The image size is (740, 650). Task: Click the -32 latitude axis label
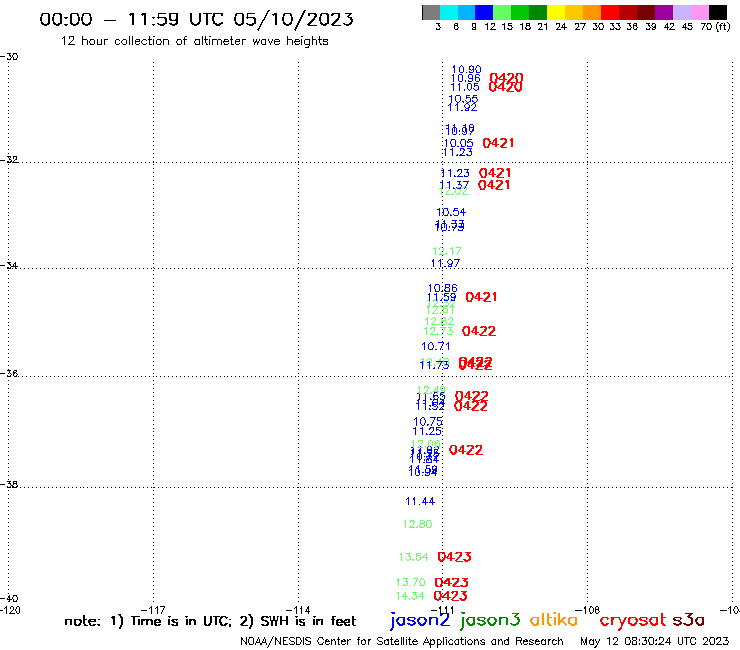[9, 160]
